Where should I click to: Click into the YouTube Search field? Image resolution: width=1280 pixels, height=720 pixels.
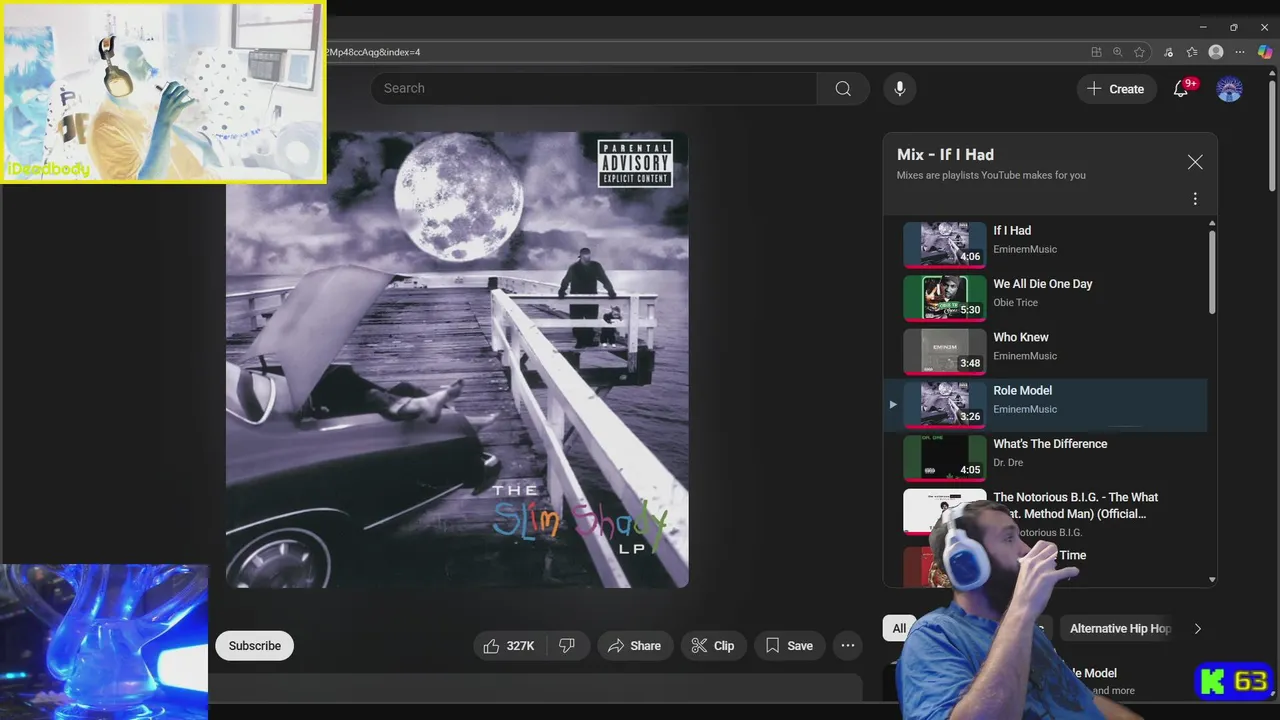tap(594, 89)
